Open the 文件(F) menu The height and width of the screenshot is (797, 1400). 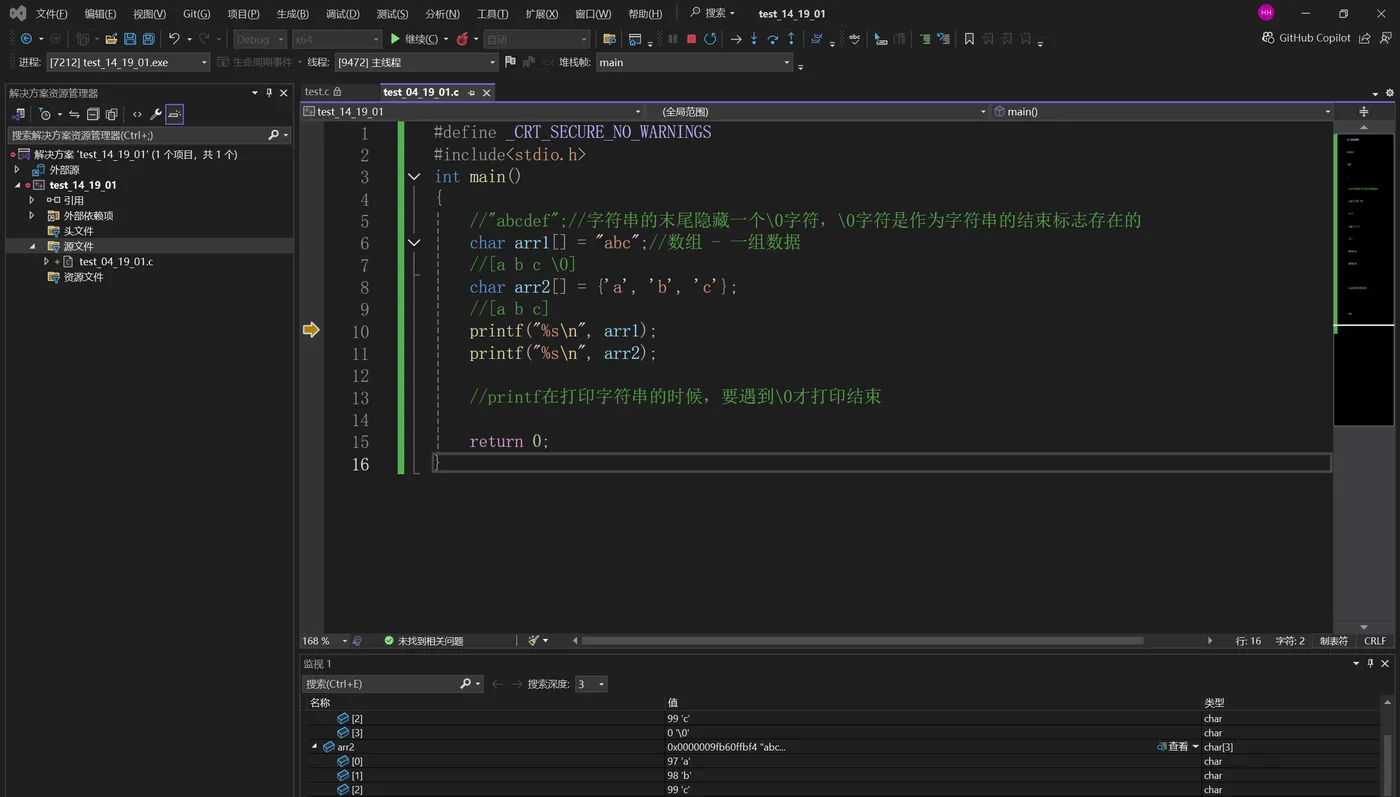point(51,14)
